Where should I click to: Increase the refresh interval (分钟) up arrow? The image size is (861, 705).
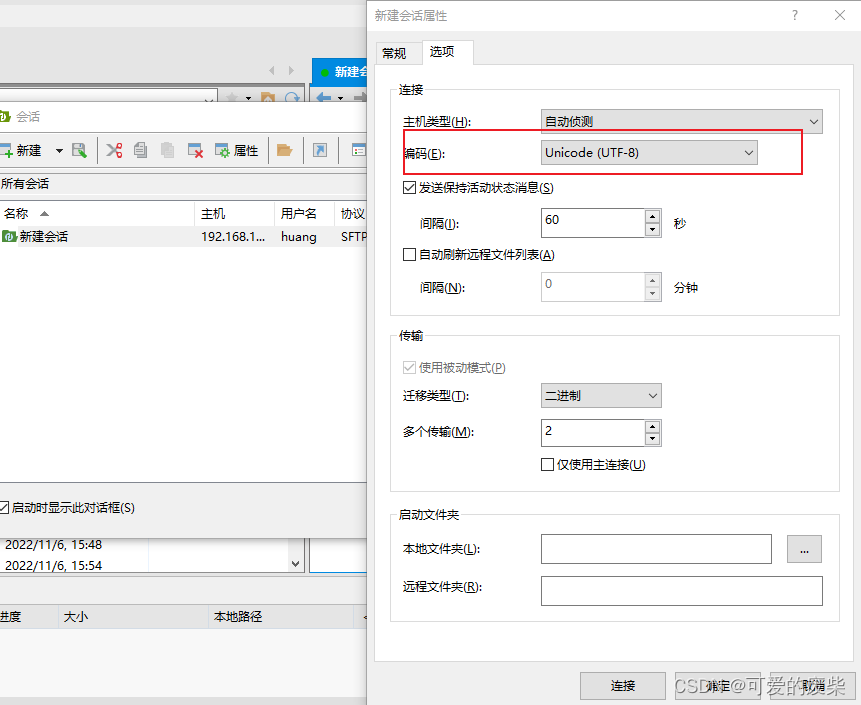(652, 280)
